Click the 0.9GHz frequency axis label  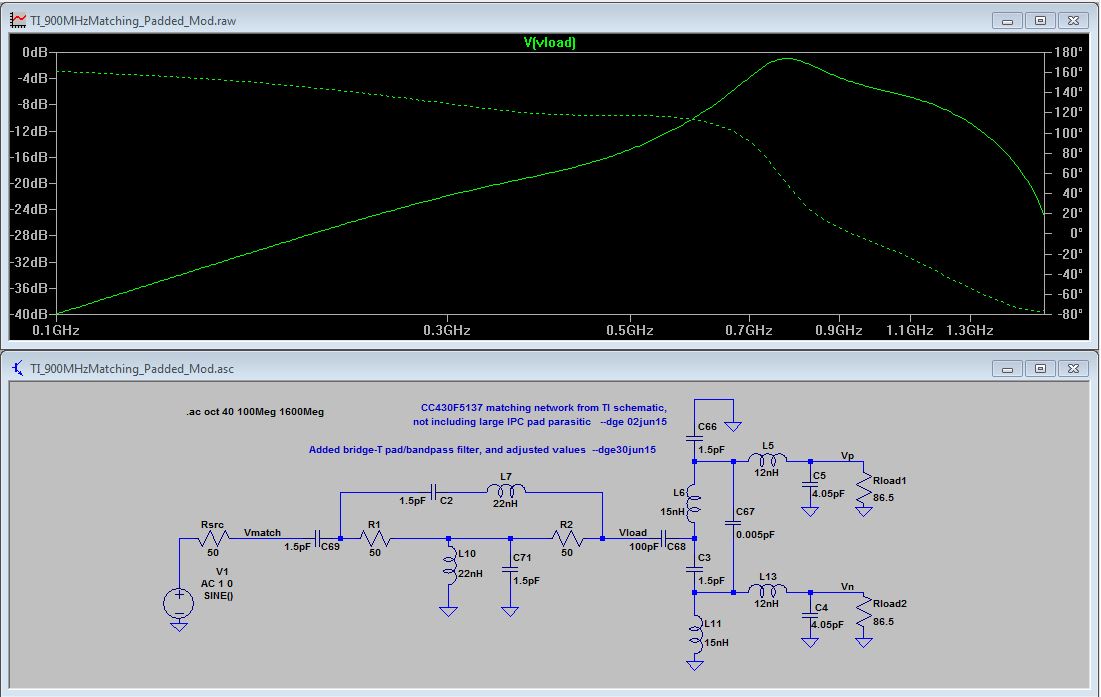pyautogui.click(x=838, y=330)
